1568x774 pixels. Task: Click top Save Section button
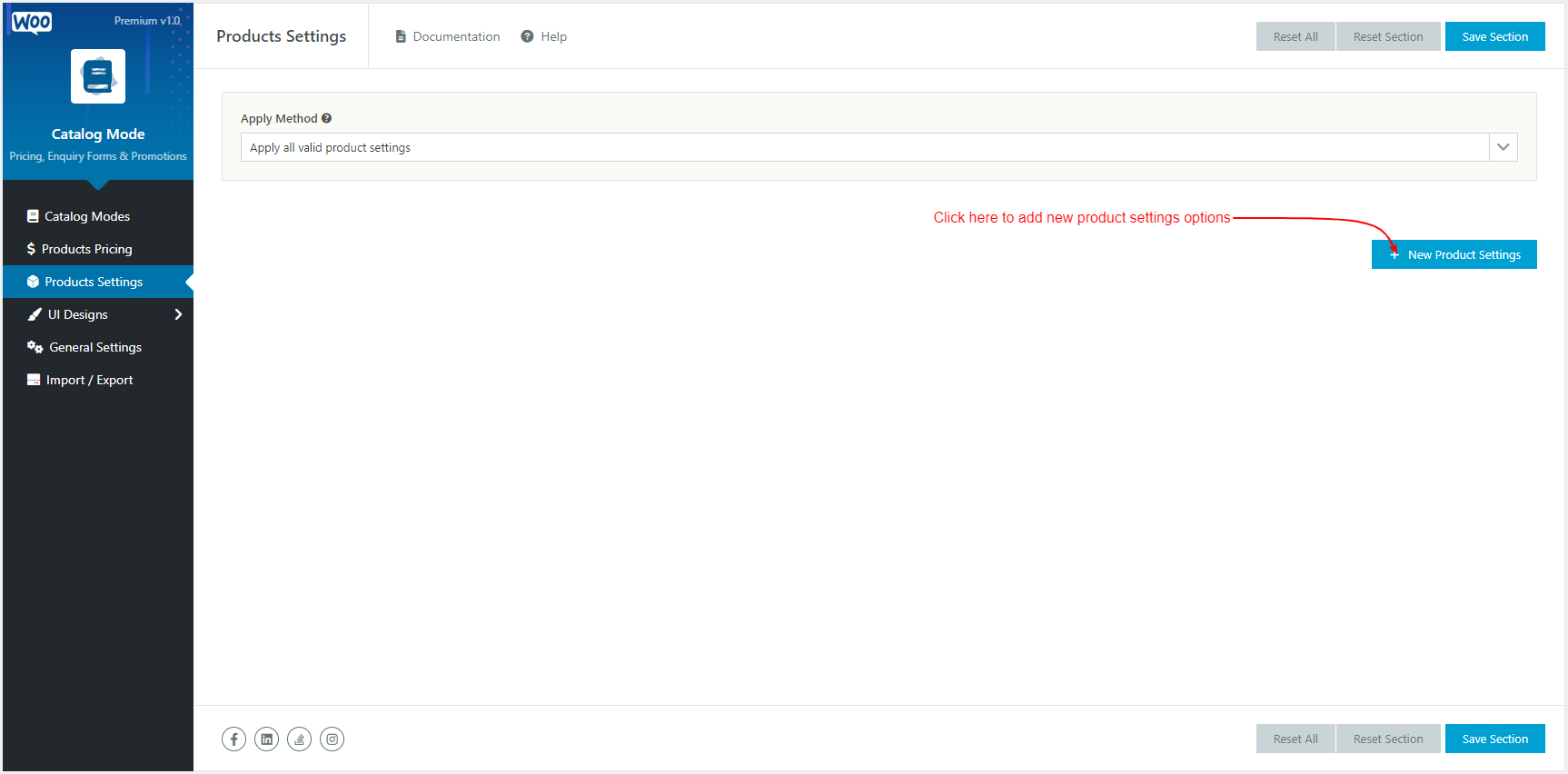click(1495, 36)
